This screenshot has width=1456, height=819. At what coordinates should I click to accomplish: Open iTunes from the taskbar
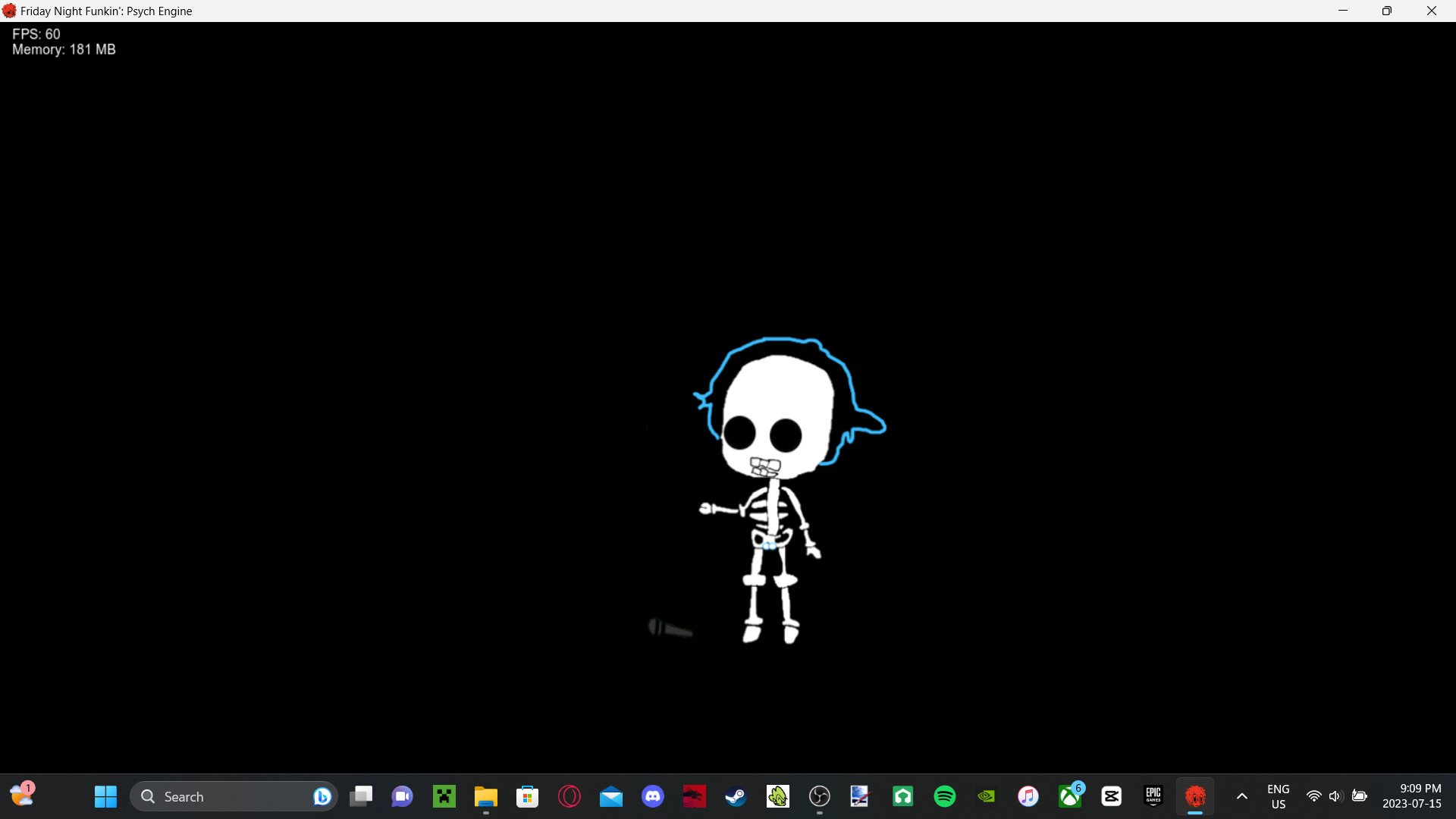point(1028,796)
